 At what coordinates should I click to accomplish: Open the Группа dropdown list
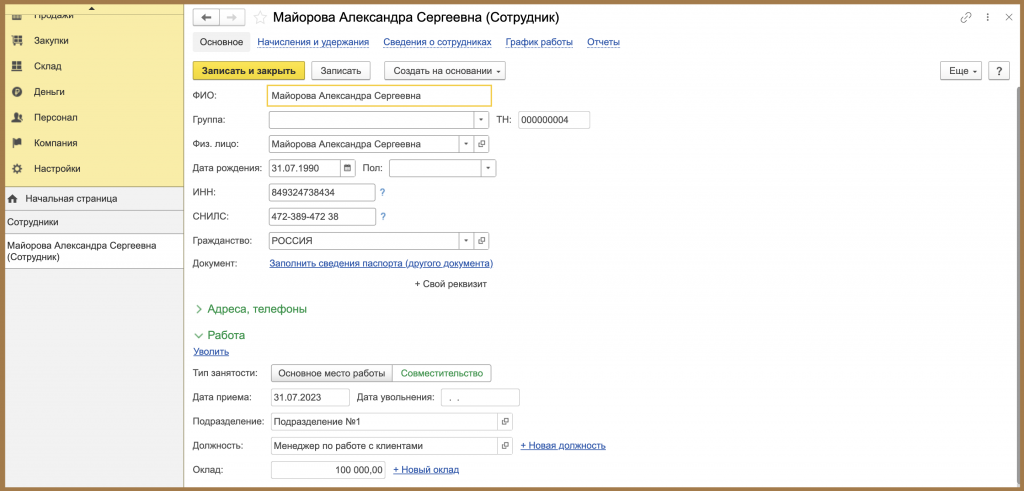(481, 120)
